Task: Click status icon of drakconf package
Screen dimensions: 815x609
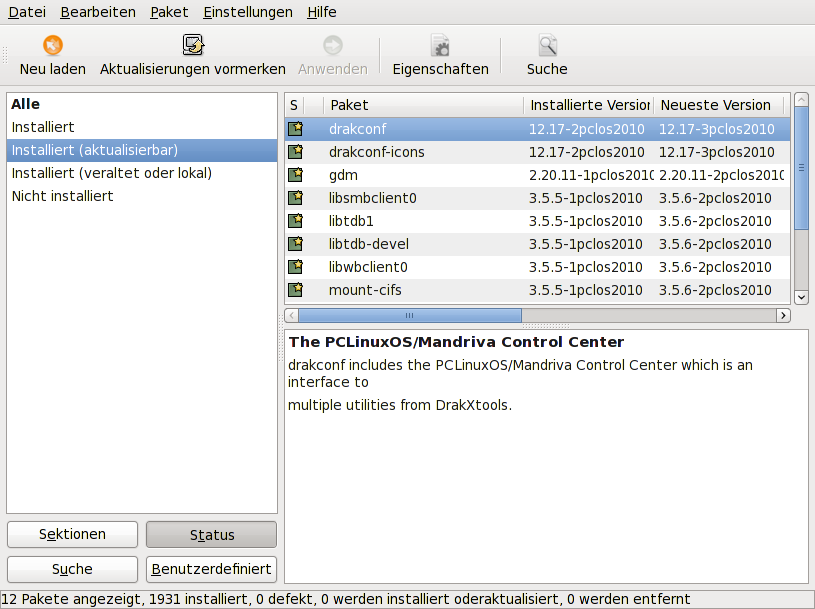Action: (295, 129)
